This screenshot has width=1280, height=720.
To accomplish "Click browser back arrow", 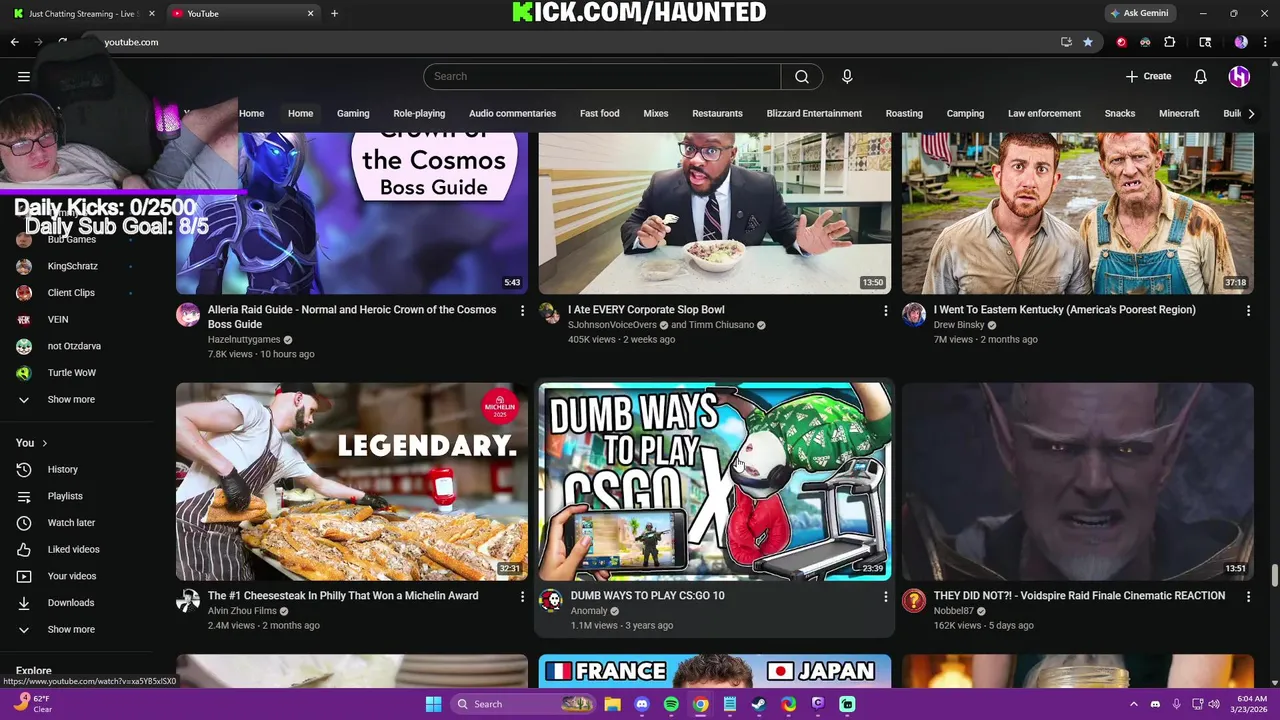I will point(15,42).
